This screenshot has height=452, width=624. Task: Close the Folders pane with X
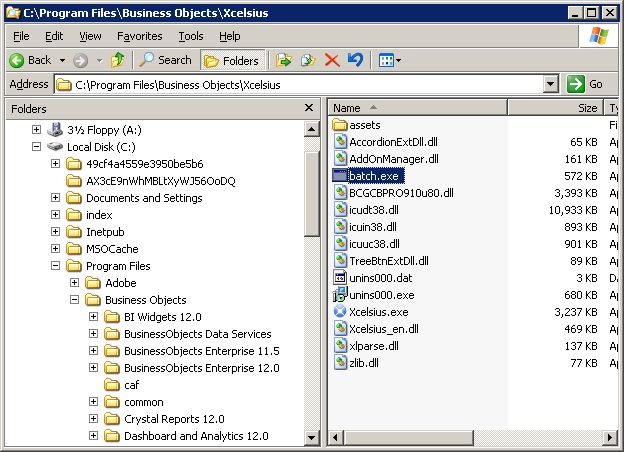click(x=309, y=108)
